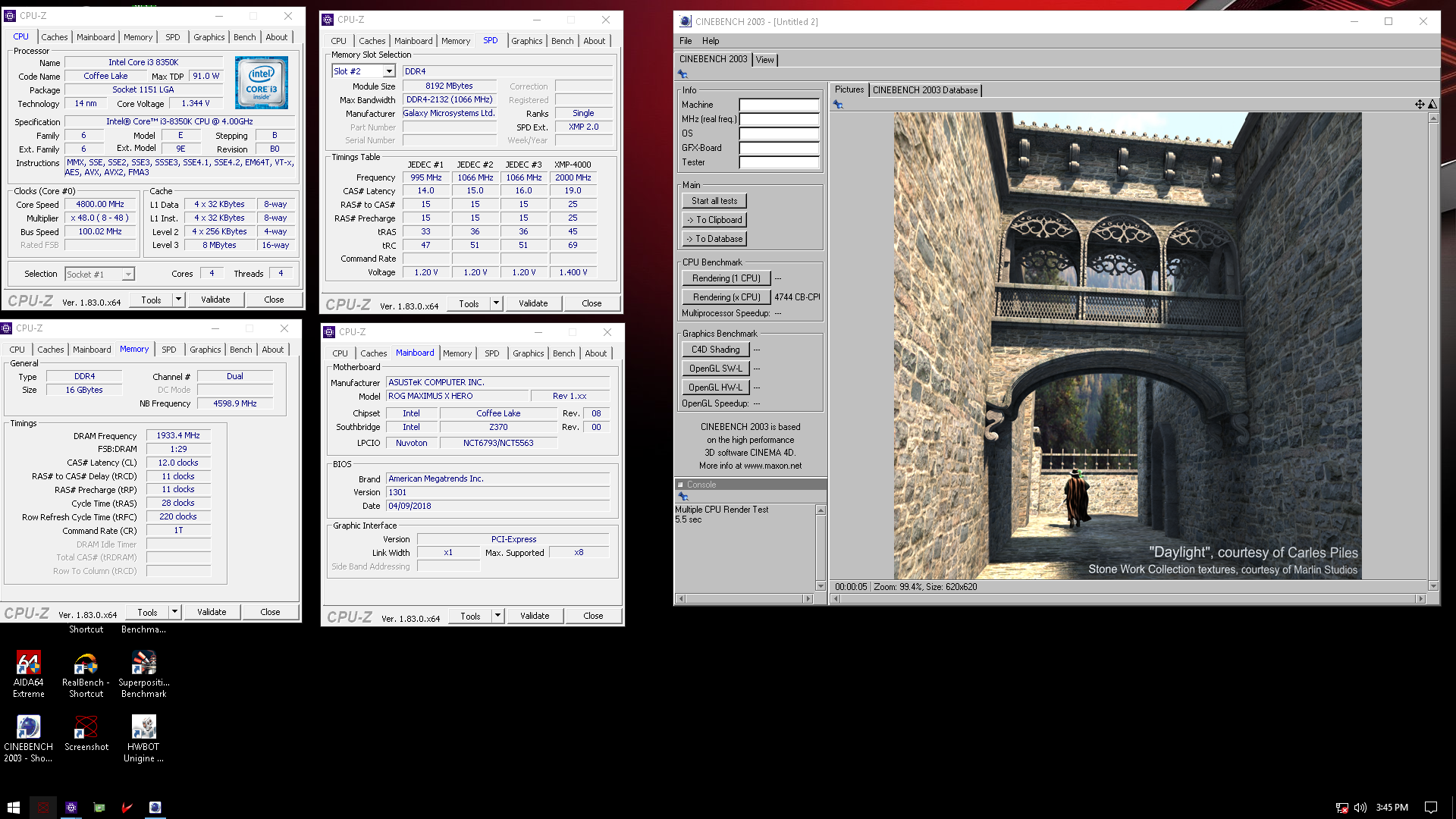Launch Superposition Benchmark desktop icon
The image size is (1456, 819).
pos(143,673)
